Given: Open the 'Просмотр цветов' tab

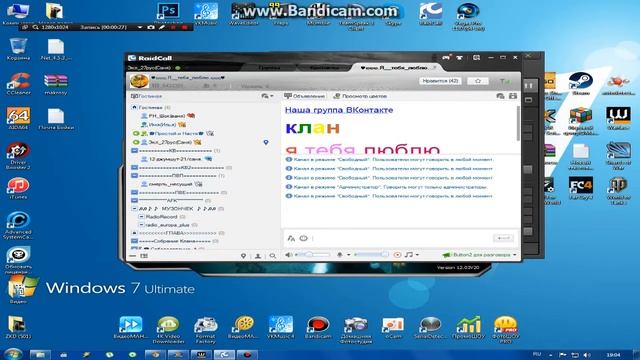Looking at the screenshot, I should [360, 96].
